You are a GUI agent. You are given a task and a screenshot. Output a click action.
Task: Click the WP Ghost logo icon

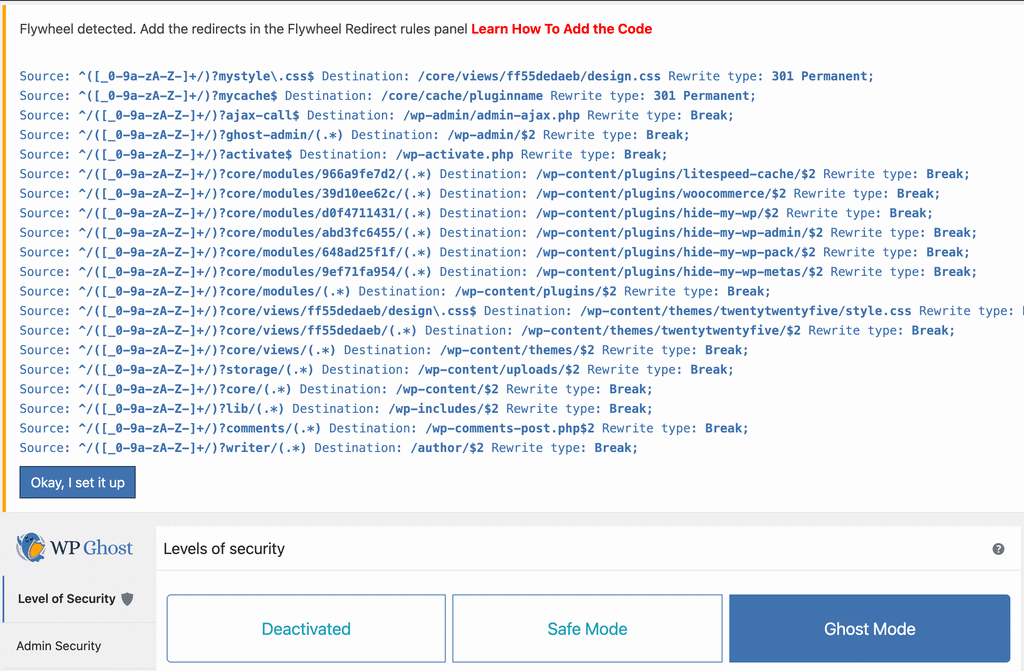click(31, 548)
